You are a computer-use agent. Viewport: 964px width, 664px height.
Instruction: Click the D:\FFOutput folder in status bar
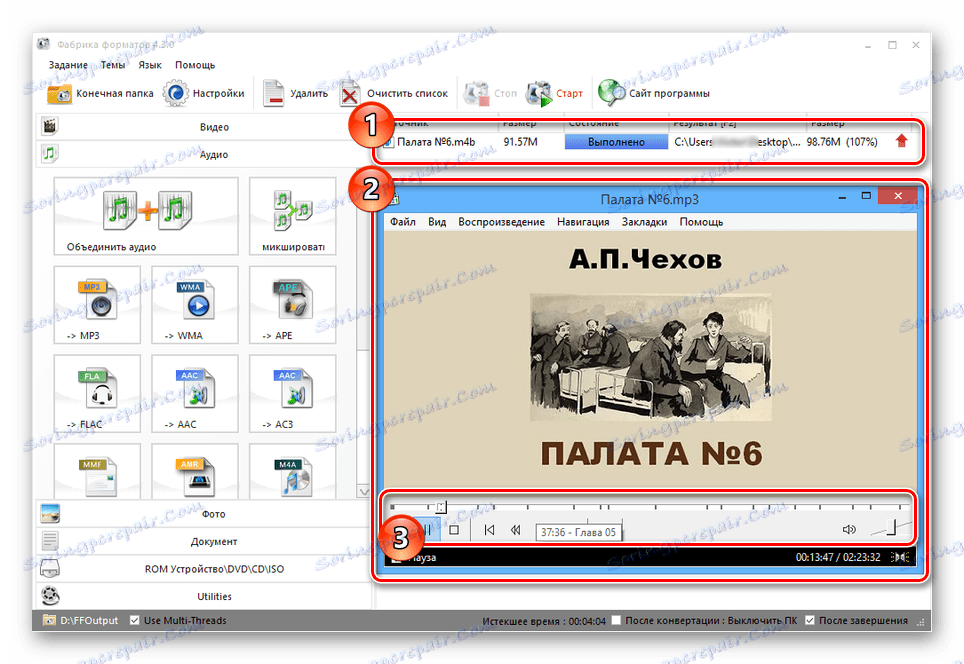tap(81, 620)
